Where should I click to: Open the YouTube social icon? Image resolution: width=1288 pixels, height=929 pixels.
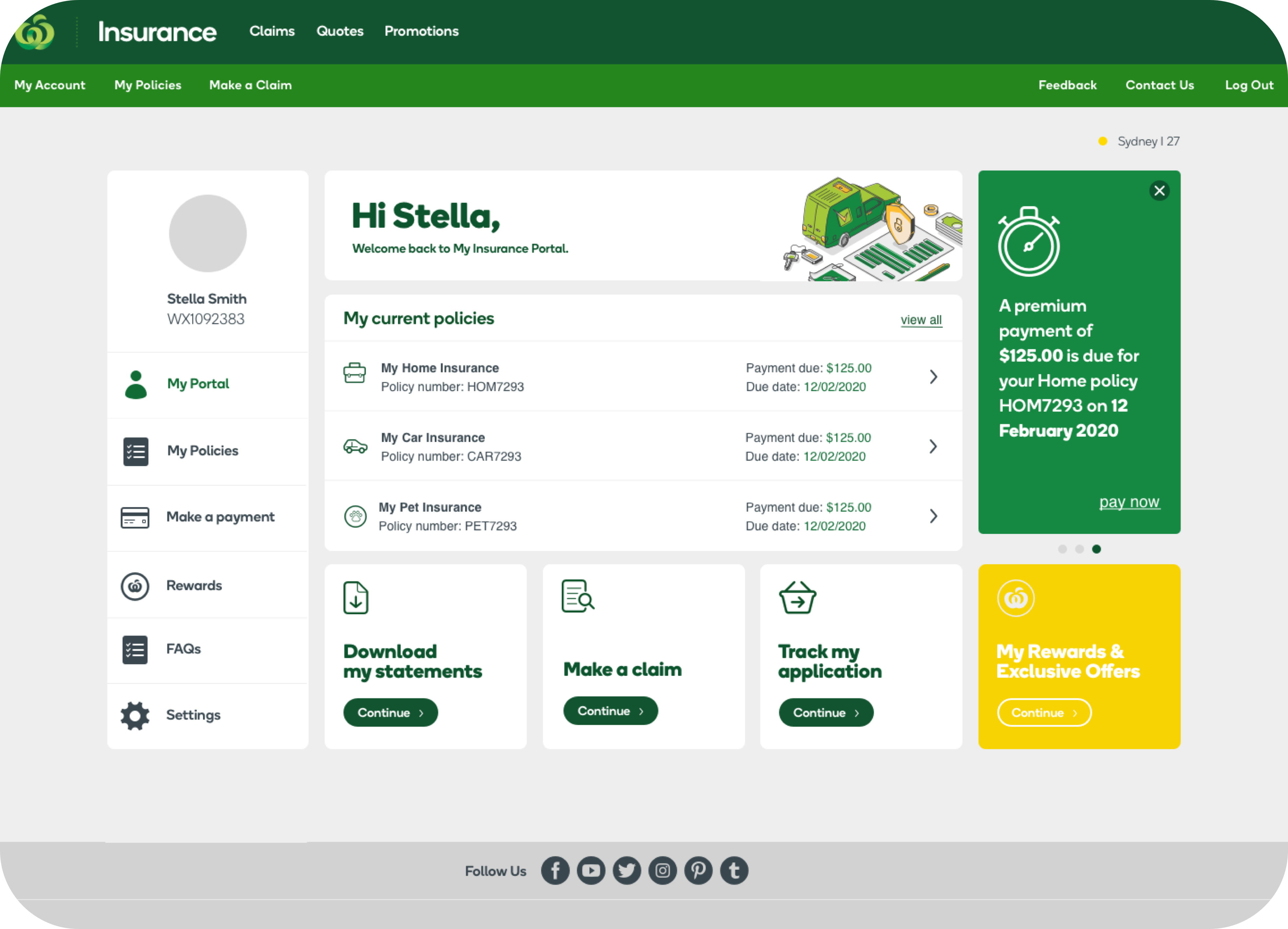tap(591, 870)
